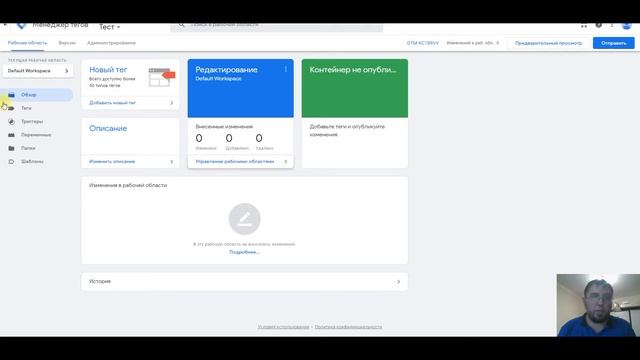Expand the История section chevron
Viewport: 640px width, 360px height.
point(399,282)
